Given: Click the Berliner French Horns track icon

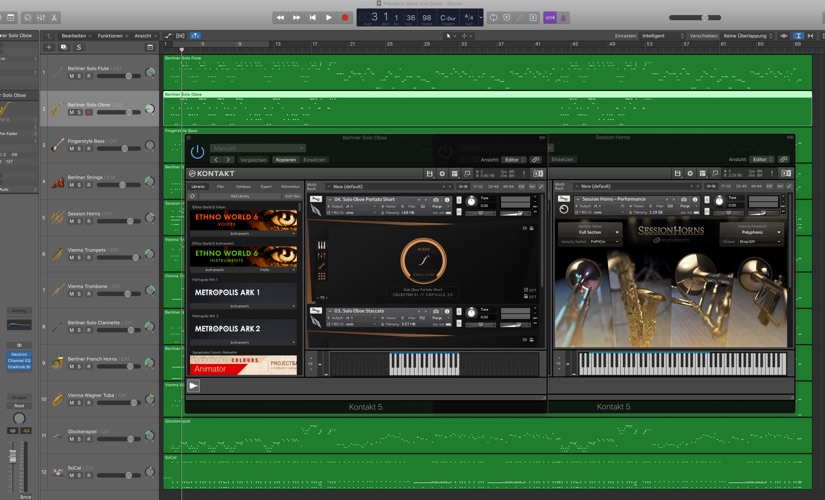Looking at the screenshot, I should tap(58, 362).
